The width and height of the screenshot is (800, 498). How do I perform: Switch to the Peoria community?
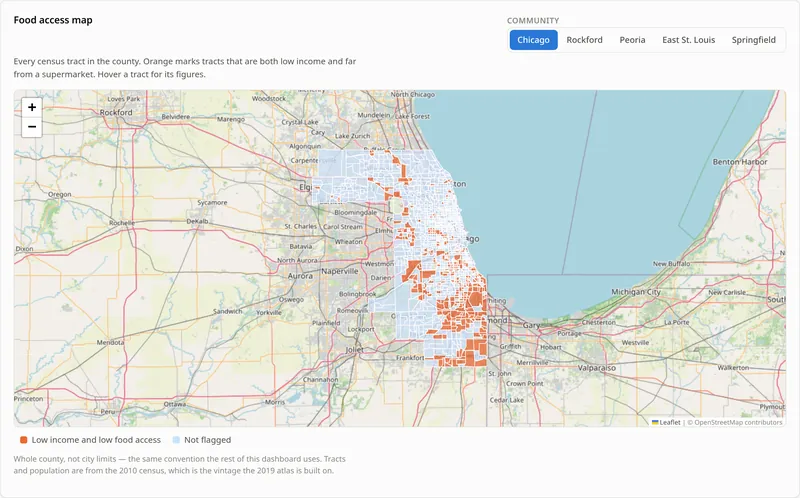click(632, 40)
